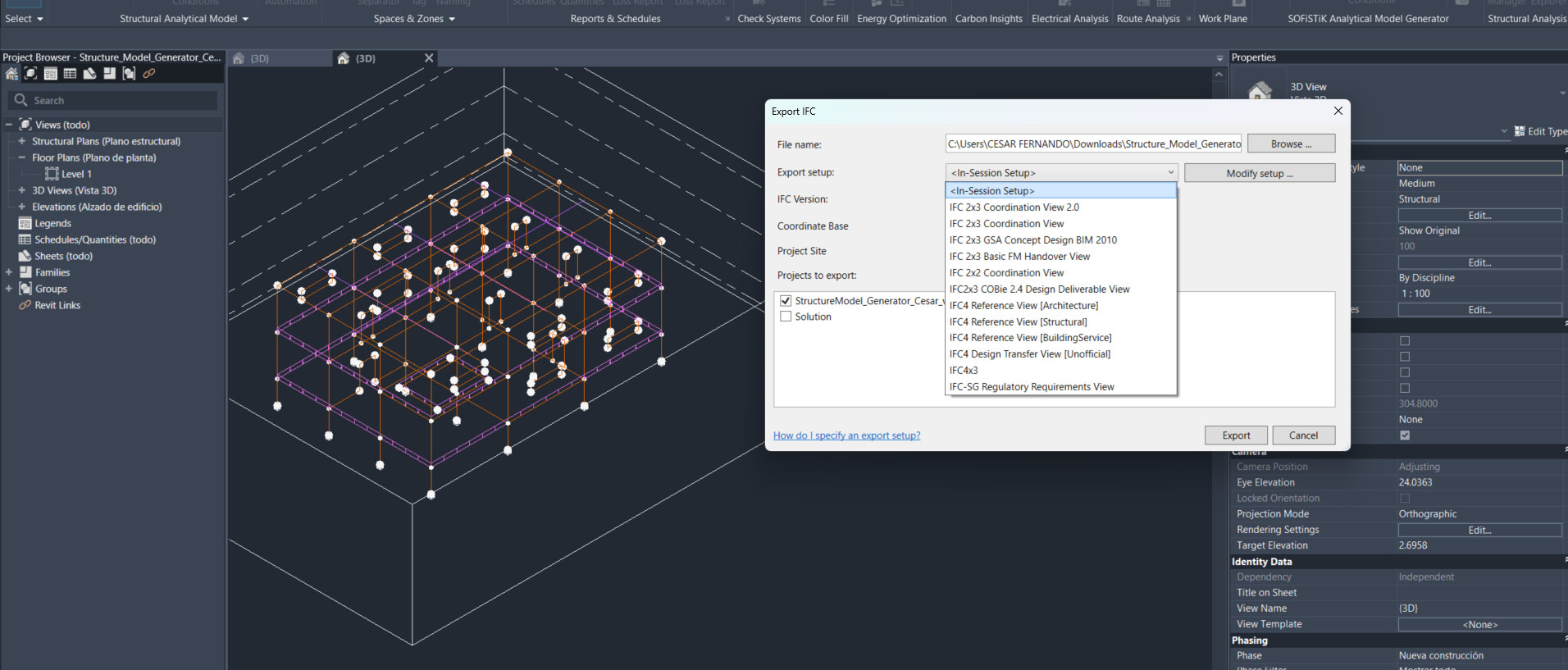Viewport: 1568px width, 670px height.
Task: Click the Carbon Insights ribbon tool
Action: tap(988, 18)
